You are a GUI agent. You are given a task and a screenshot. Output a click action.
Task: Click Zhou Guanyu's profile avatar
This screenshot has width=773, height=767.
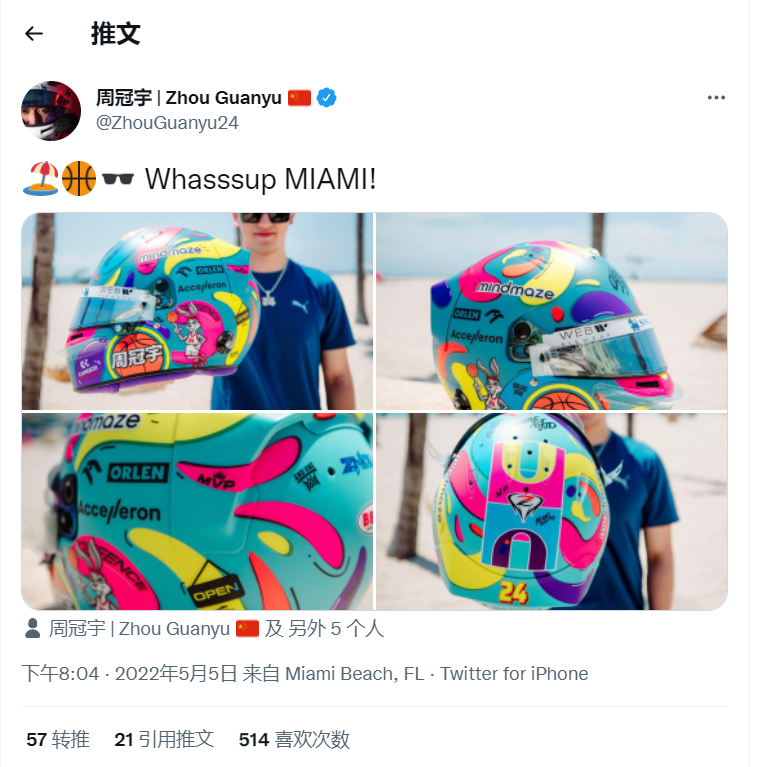(51, 110)
